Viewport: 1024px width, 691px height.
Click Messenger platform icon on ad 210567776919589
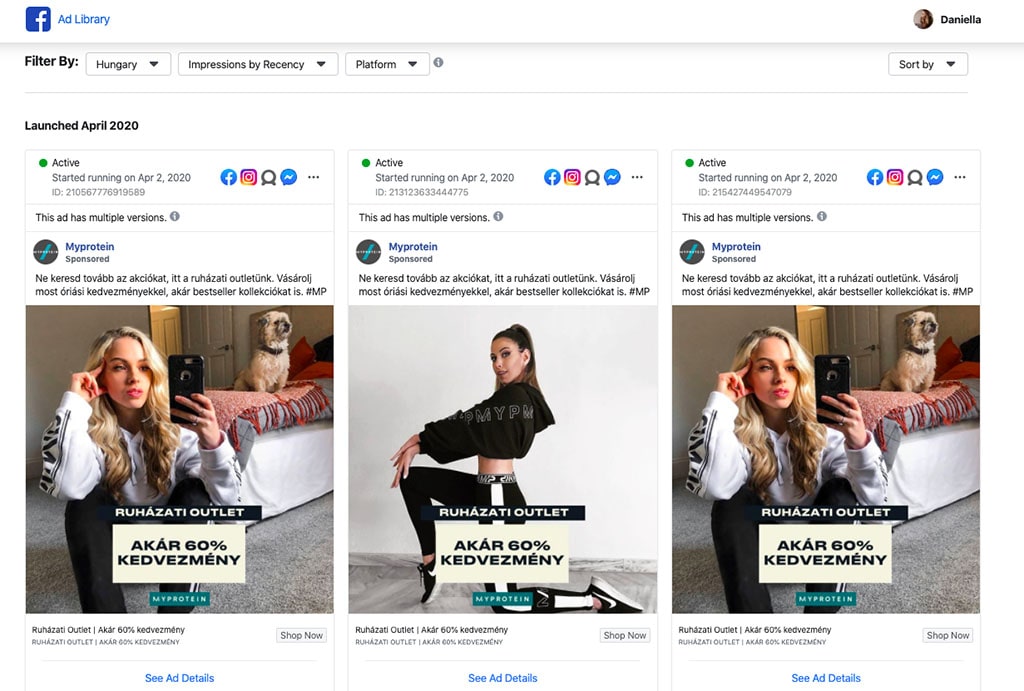click(289, 177)
